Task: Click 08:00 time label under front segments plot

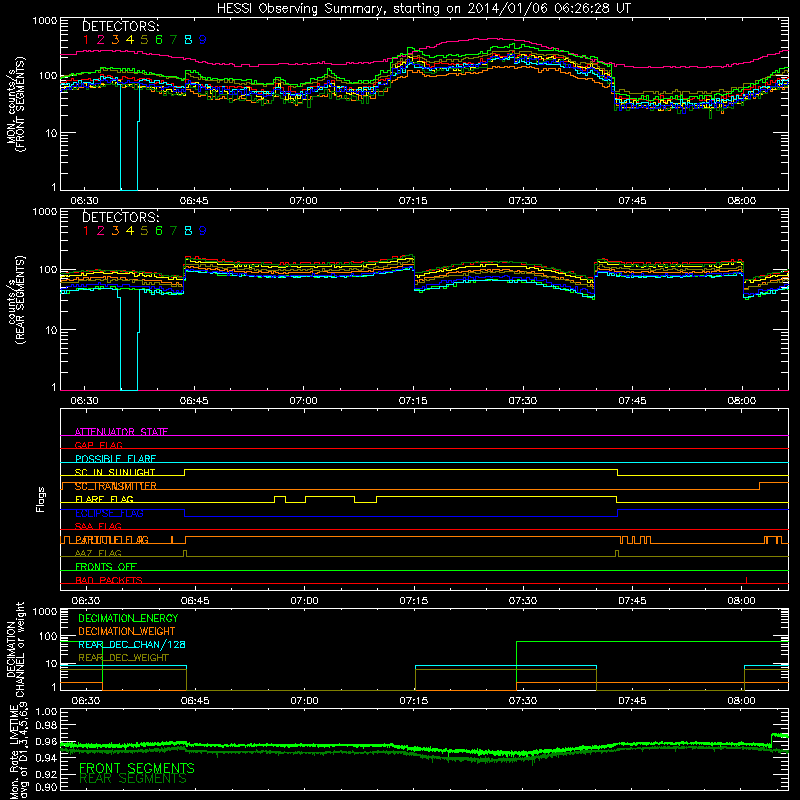Action: click(x=741, y=201)
